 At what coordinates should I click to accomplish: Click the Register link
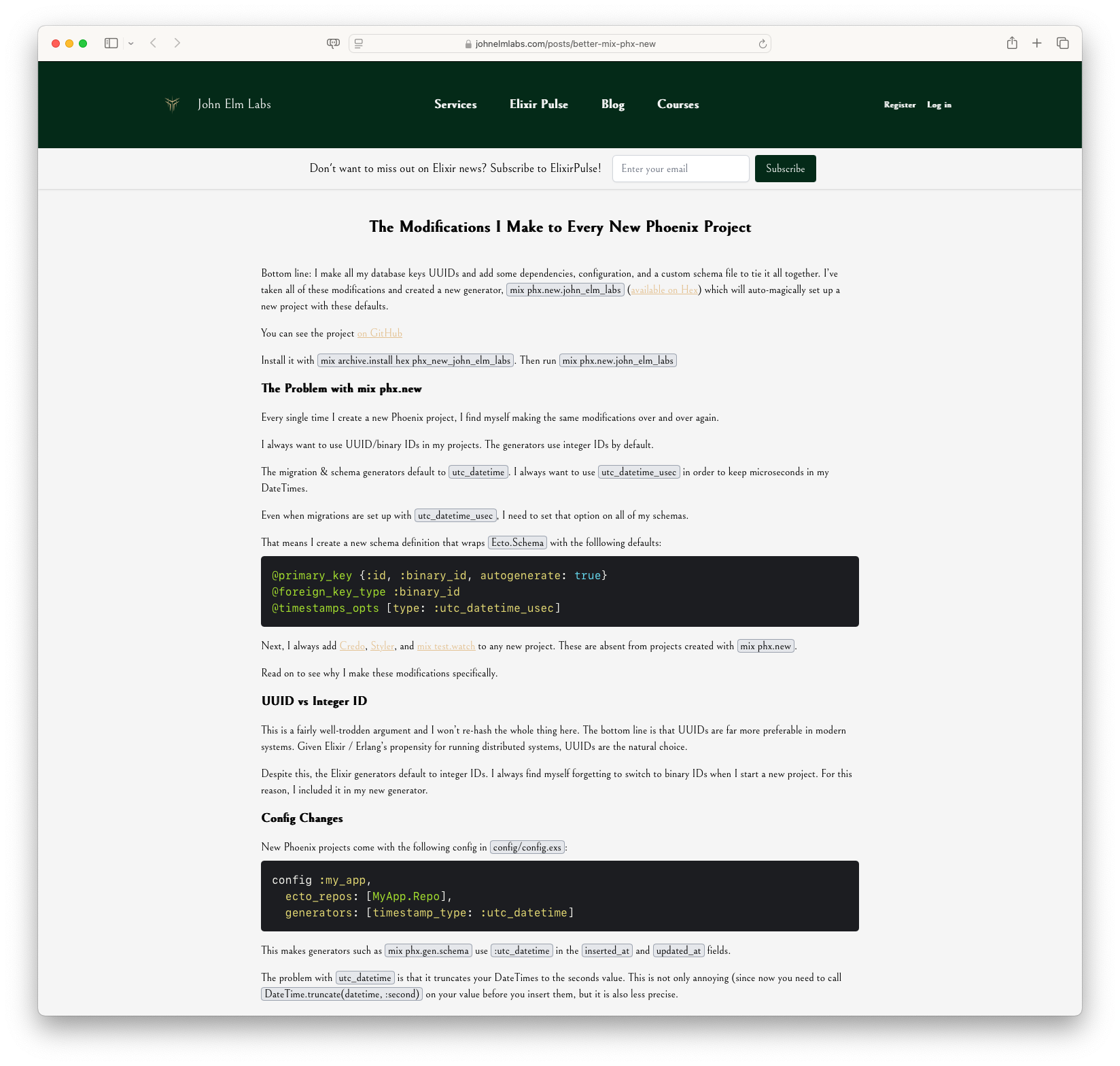pos(899,105)
